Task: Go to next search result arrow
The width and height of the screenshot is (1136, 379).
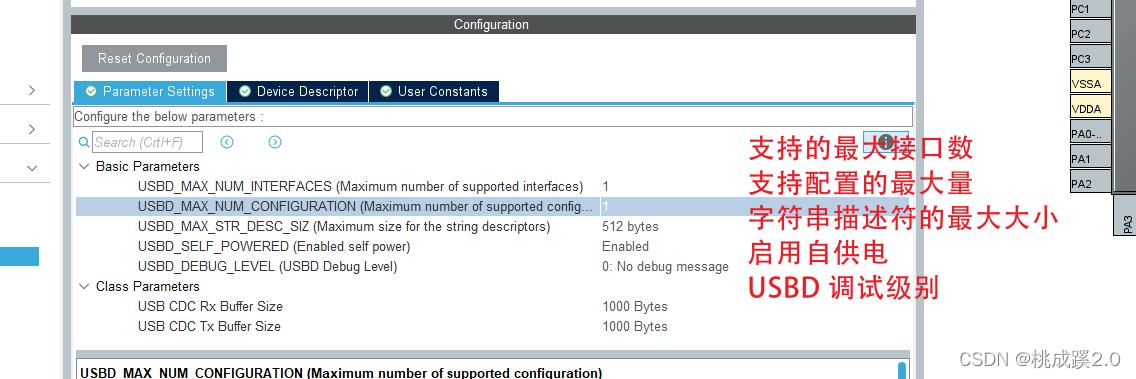Action: [x=275, y=142]
